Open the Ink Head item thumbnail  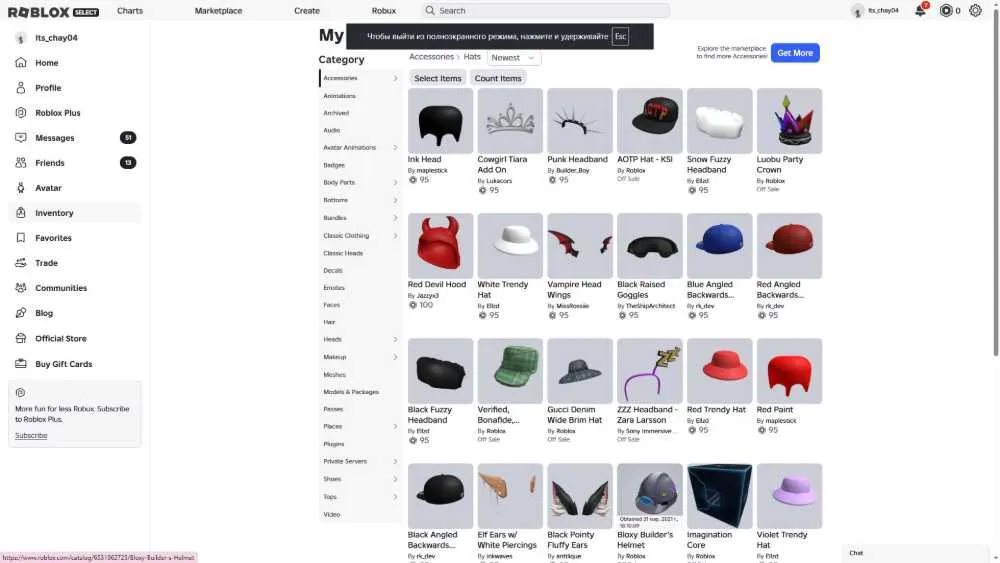(x=440, y=121)
